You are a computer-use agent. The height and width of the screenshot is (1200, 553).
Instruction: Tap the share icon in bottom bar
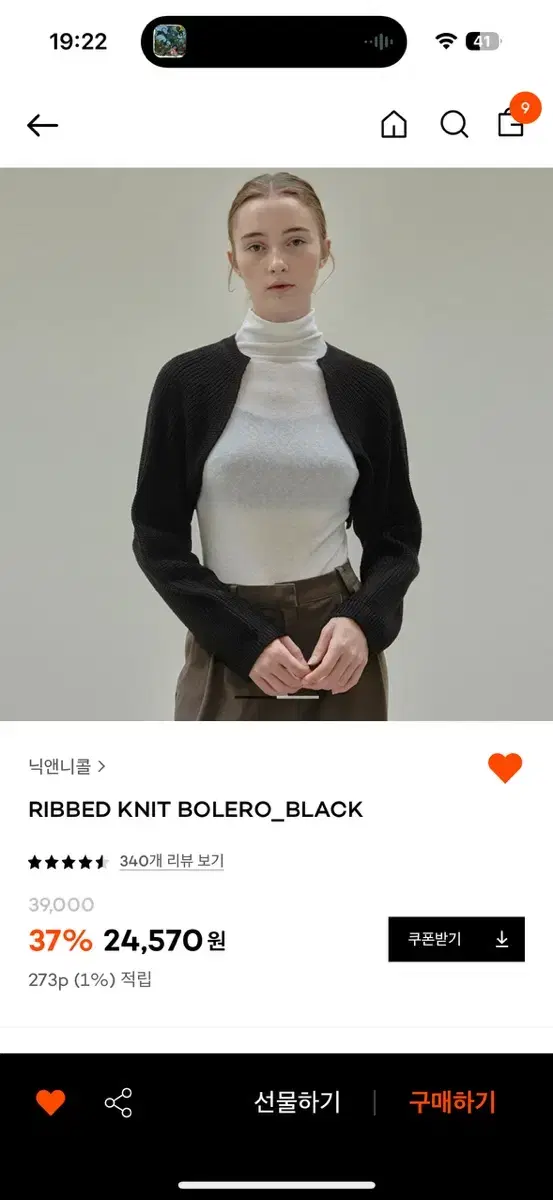118,1102
